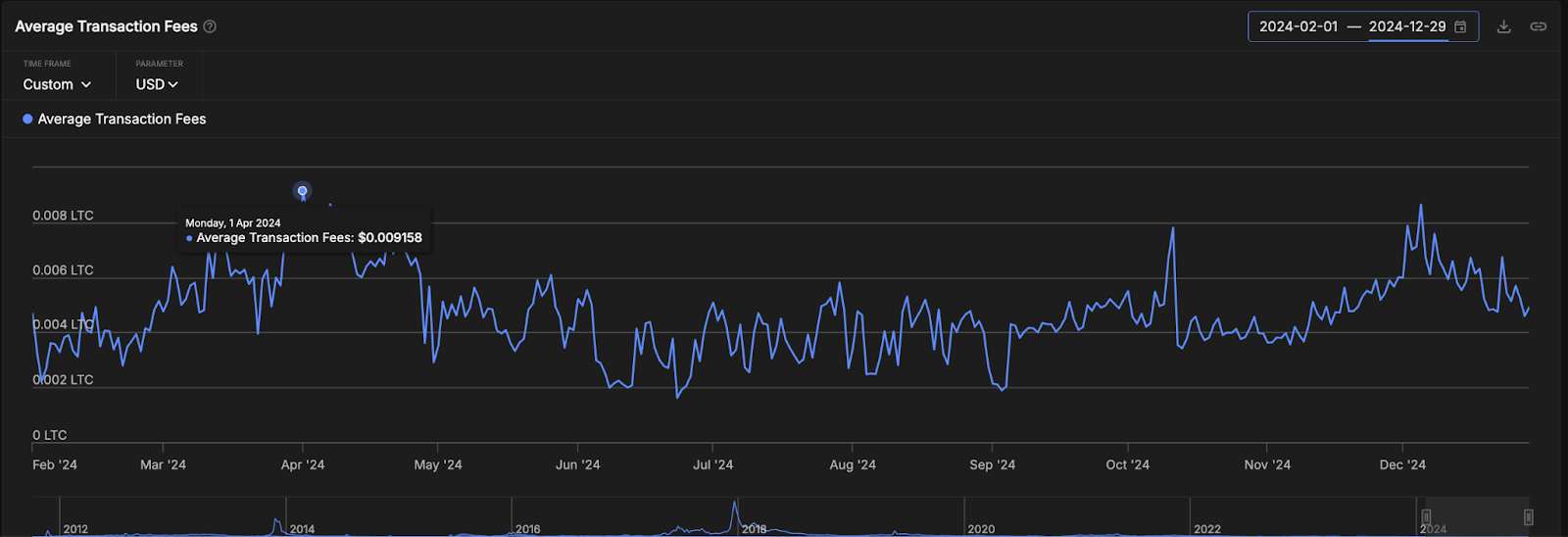
Task: Click the highlighted 1 Apr 2024 data point
Action: (303, 191)
